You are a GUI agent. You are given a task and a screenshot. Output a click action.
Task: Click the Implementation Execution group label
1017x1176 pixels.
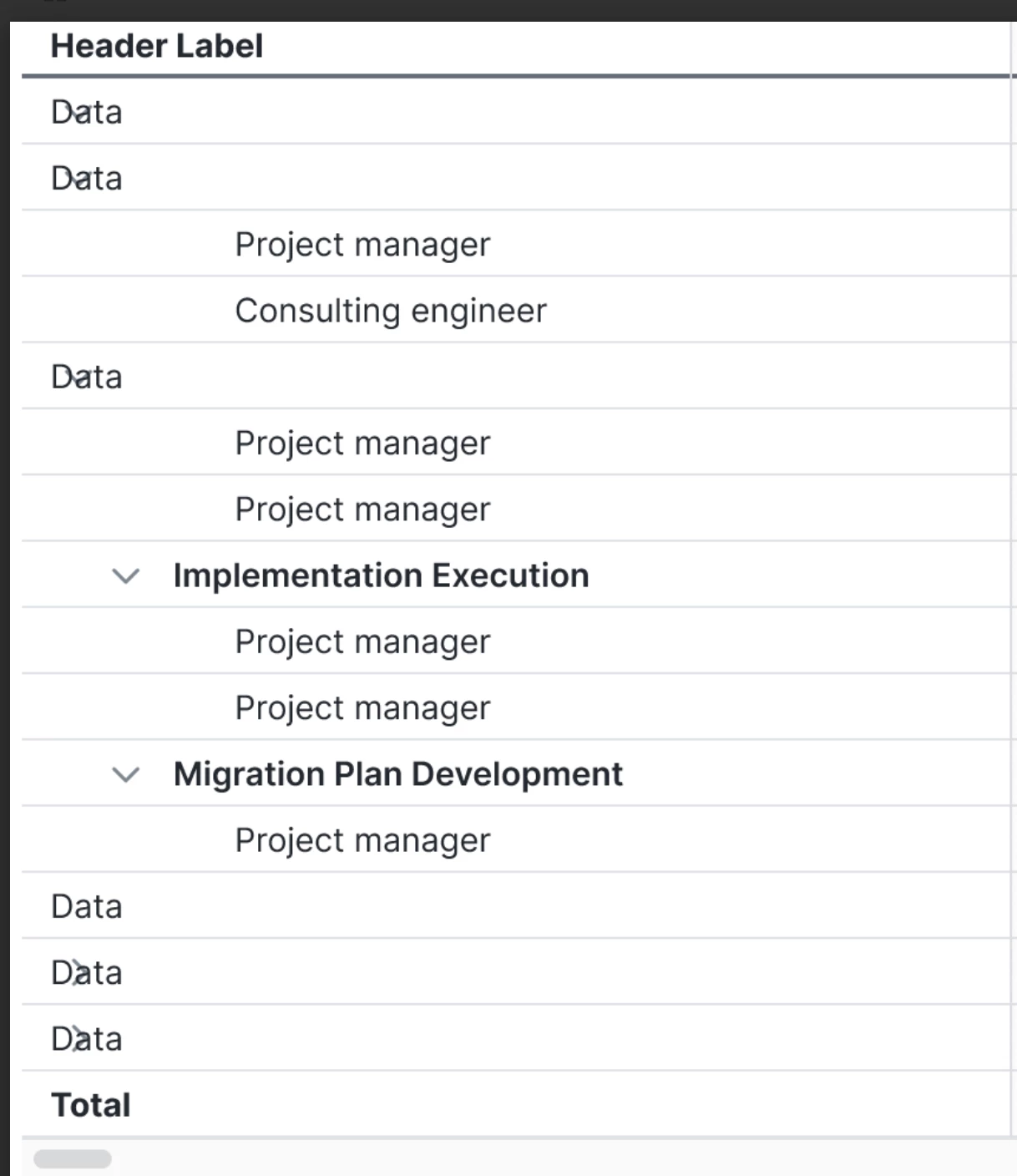381,576
